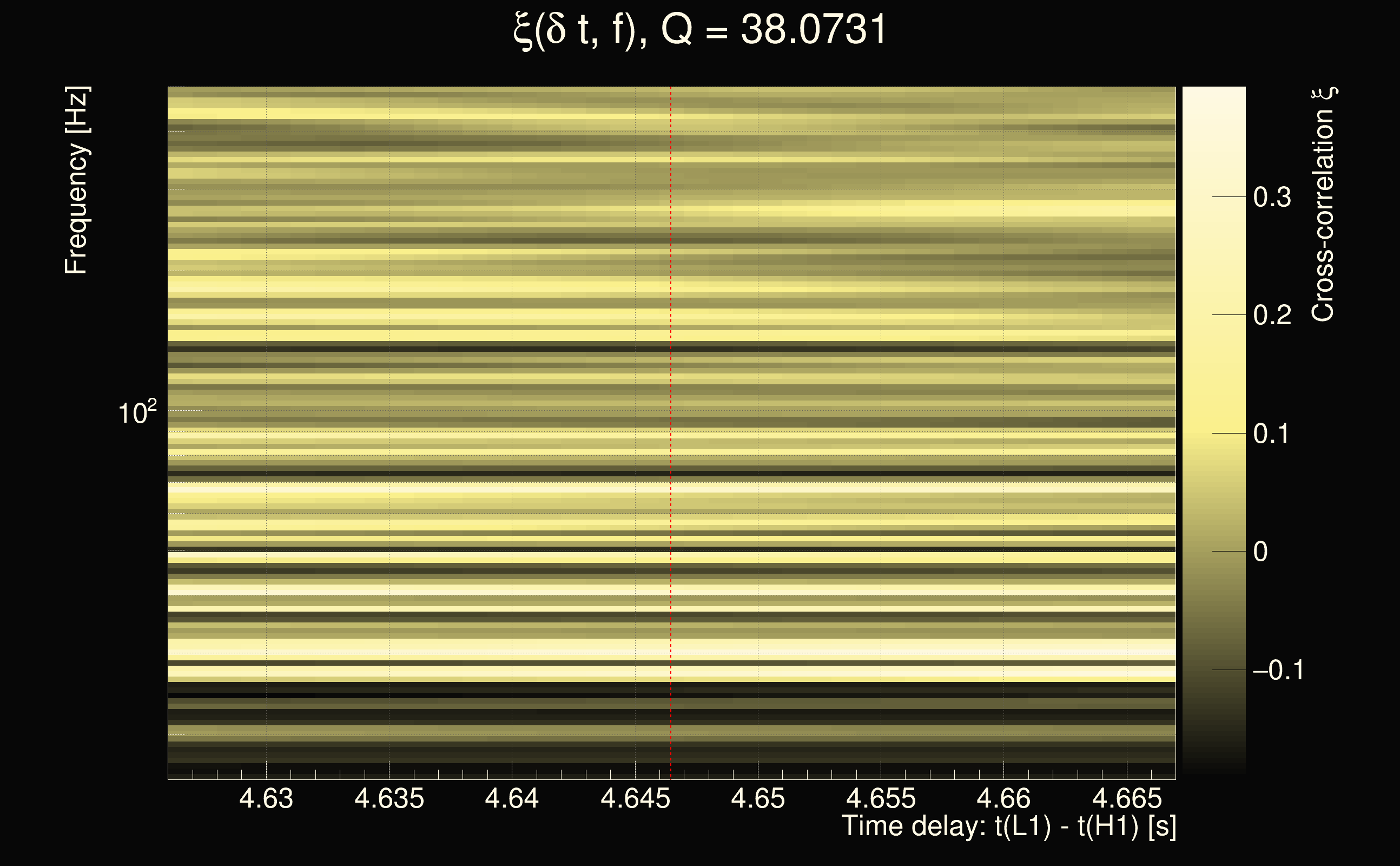Click the 4.665 x-axis tick label
1400x866 pixels.
pyautogui.click(x=1127, y=798)
